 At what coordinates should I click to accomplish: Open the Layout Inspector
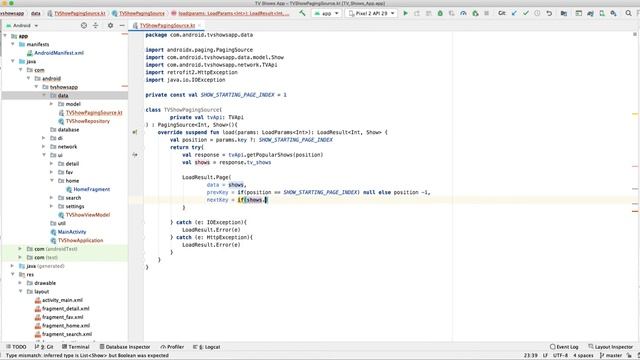tap(611, 347)
